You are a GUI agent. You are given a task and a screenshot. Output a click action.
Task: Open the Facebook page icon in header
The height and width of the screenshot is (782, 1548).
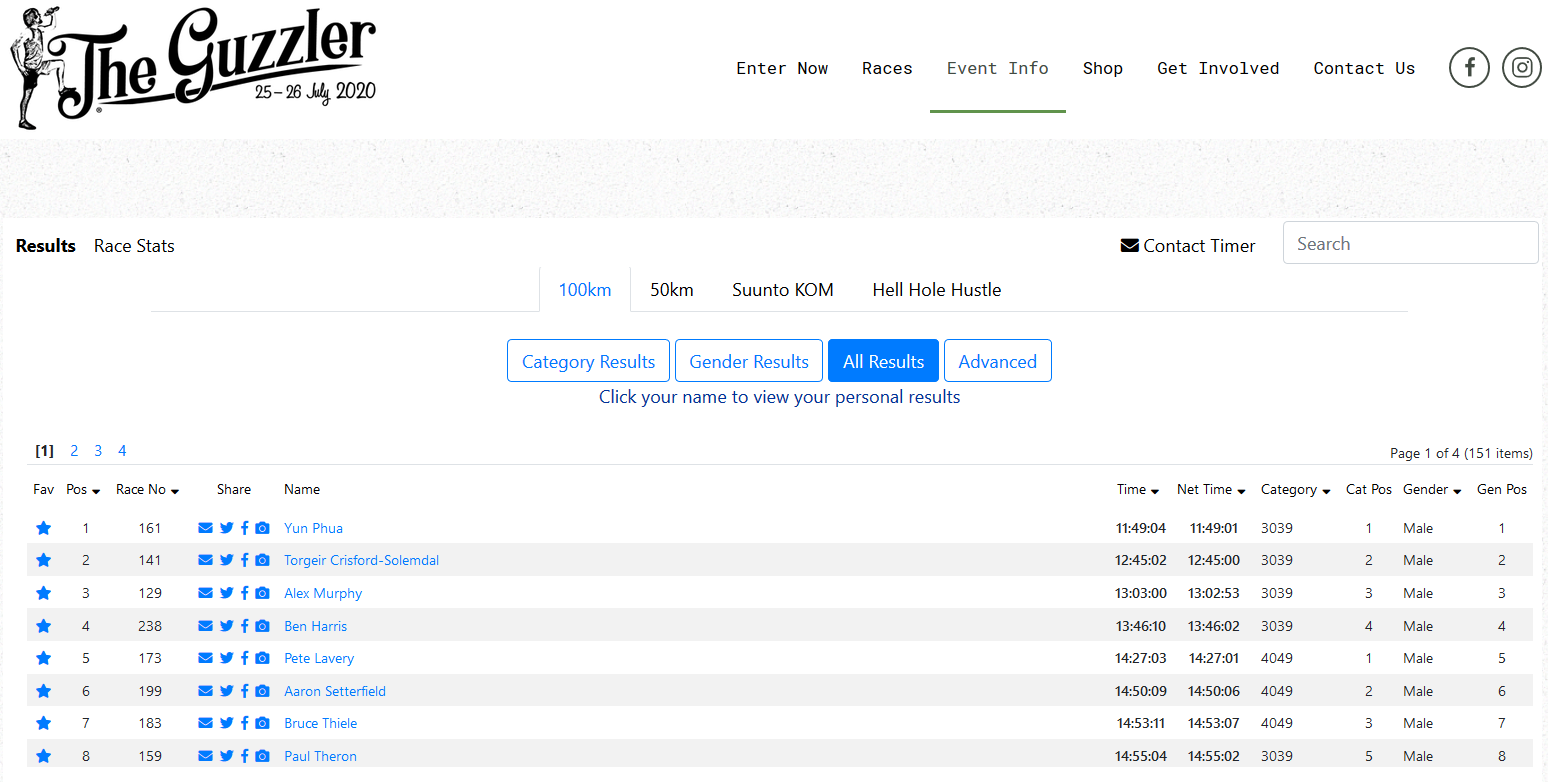tap(1469, 68)
